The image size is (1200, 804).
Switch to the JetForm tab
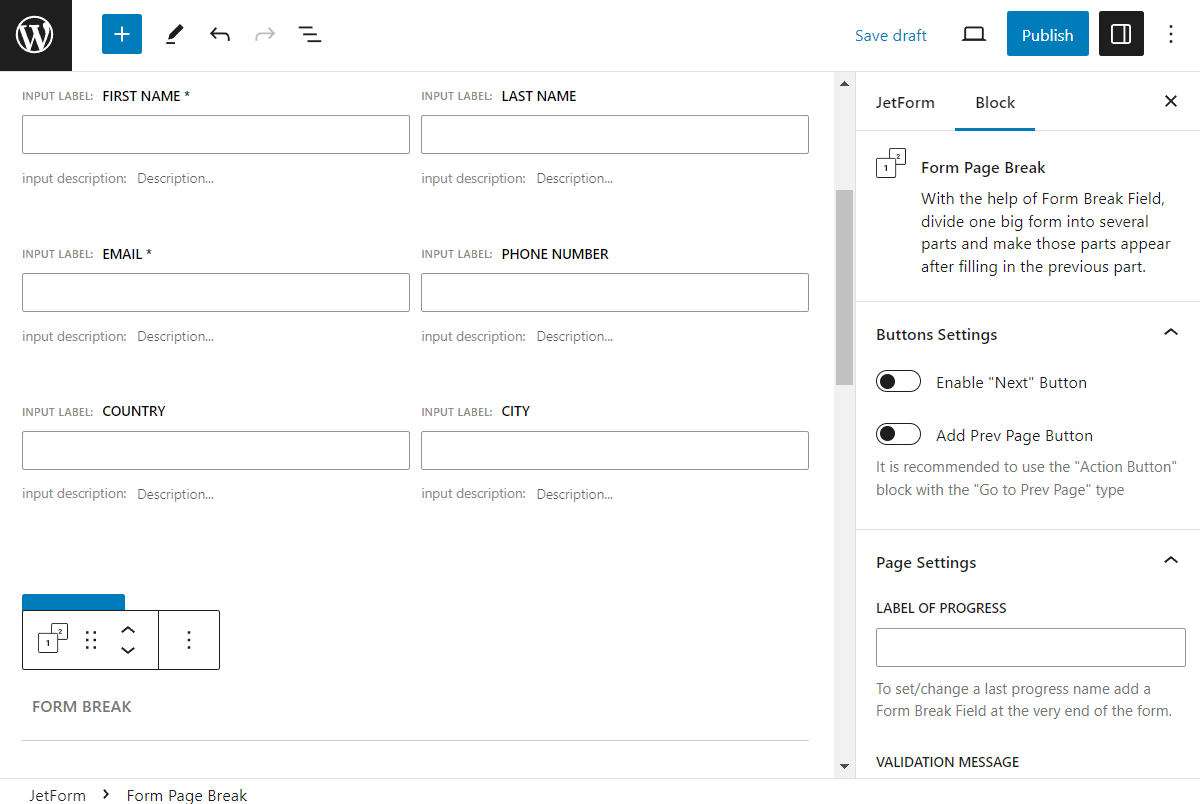[x=905, y=102]
